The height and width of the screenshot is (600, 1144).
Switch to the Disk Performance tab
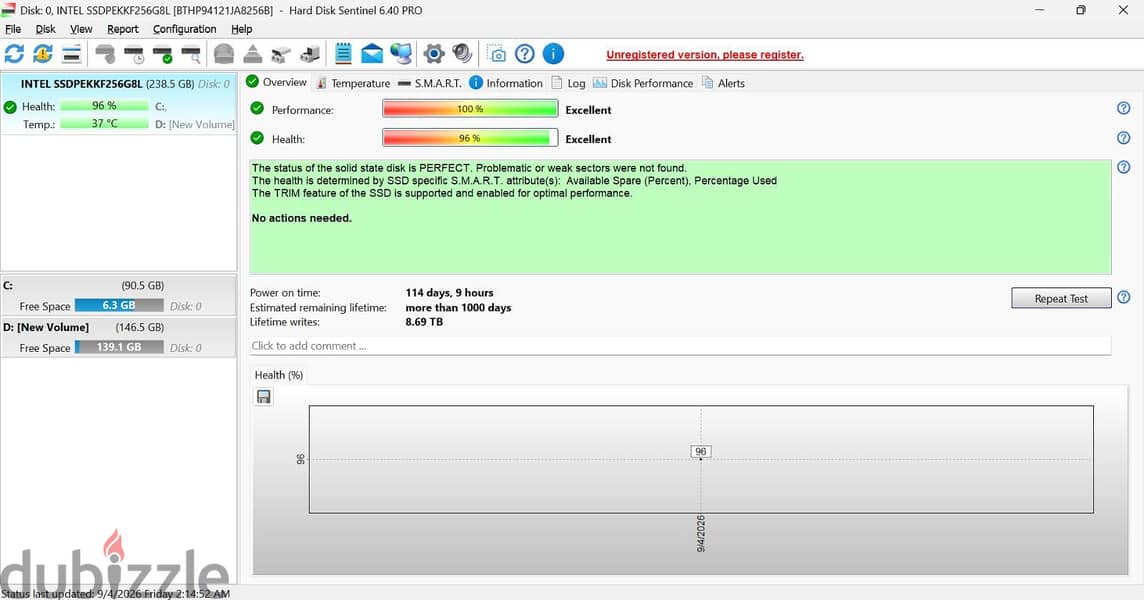[644, 83]
